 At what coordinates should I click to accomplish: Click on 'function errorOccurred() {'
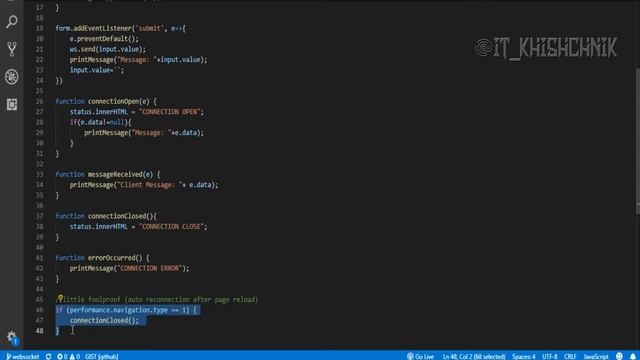(102, 258)
